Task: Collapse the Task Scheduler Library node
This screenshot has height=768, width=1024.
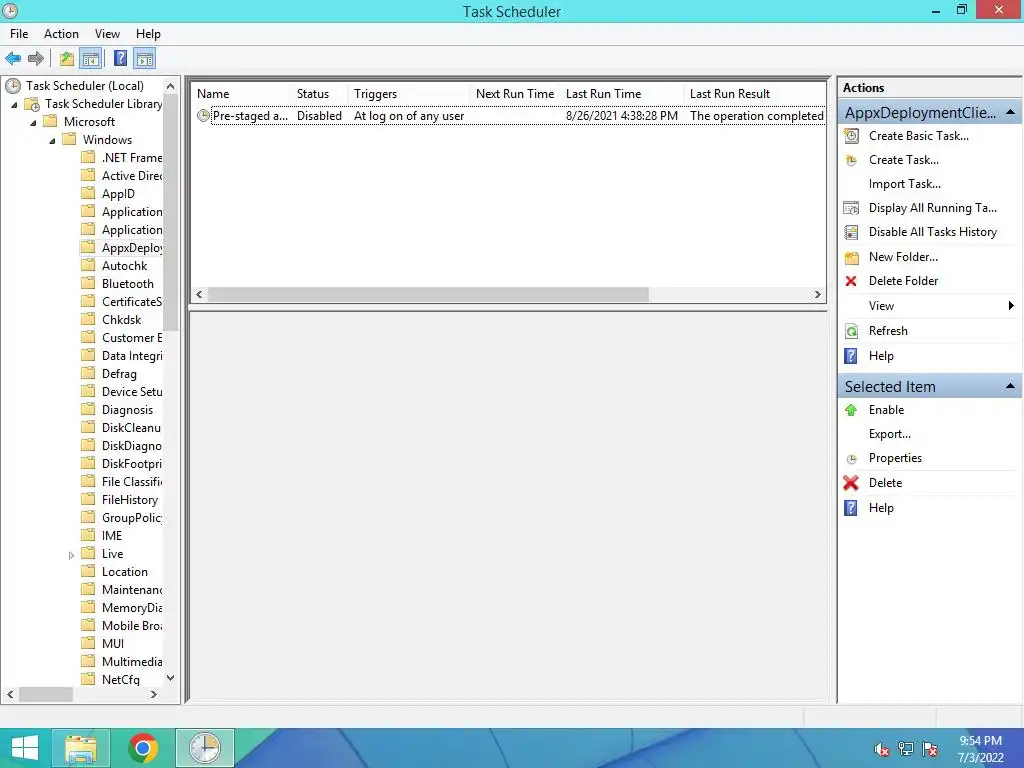Action: pos(14,104)
